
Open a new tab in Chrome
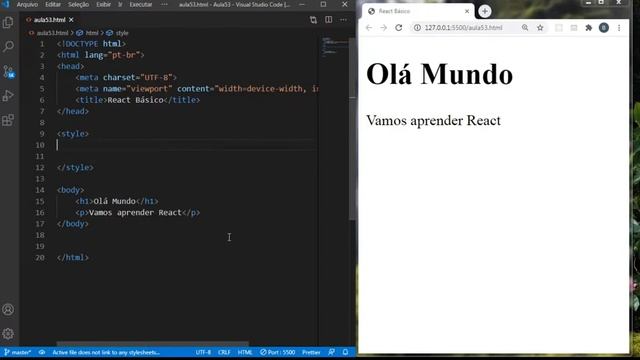(x=484, y=11)
